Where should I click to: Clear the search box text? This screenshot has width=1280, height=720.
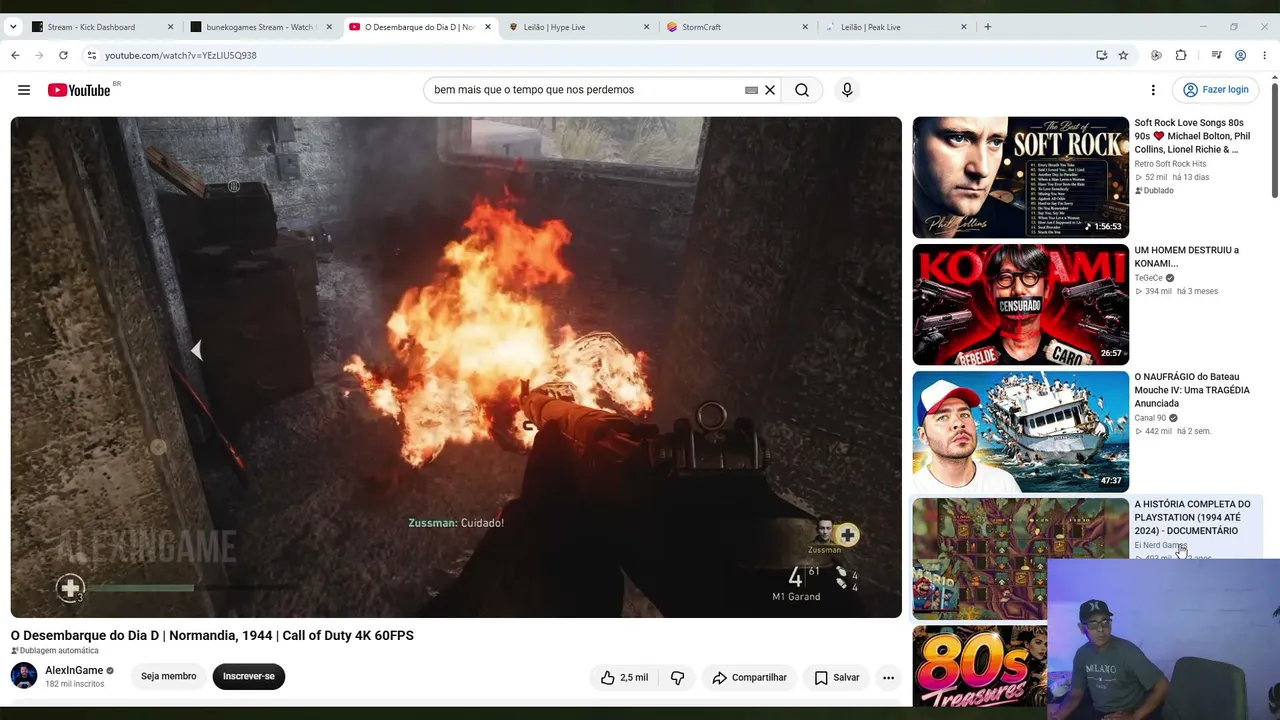770,90
